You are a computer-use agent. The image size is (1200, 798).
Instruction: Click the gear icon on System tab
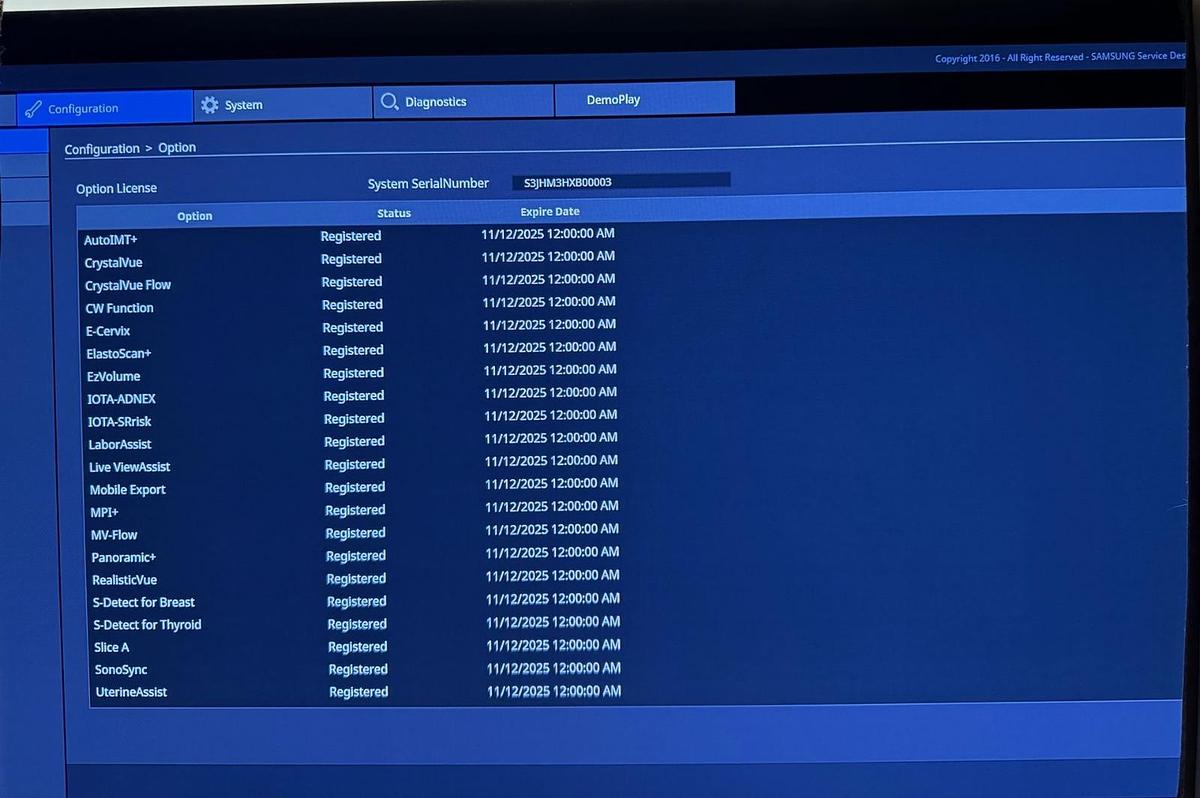[x=209, y=105]
